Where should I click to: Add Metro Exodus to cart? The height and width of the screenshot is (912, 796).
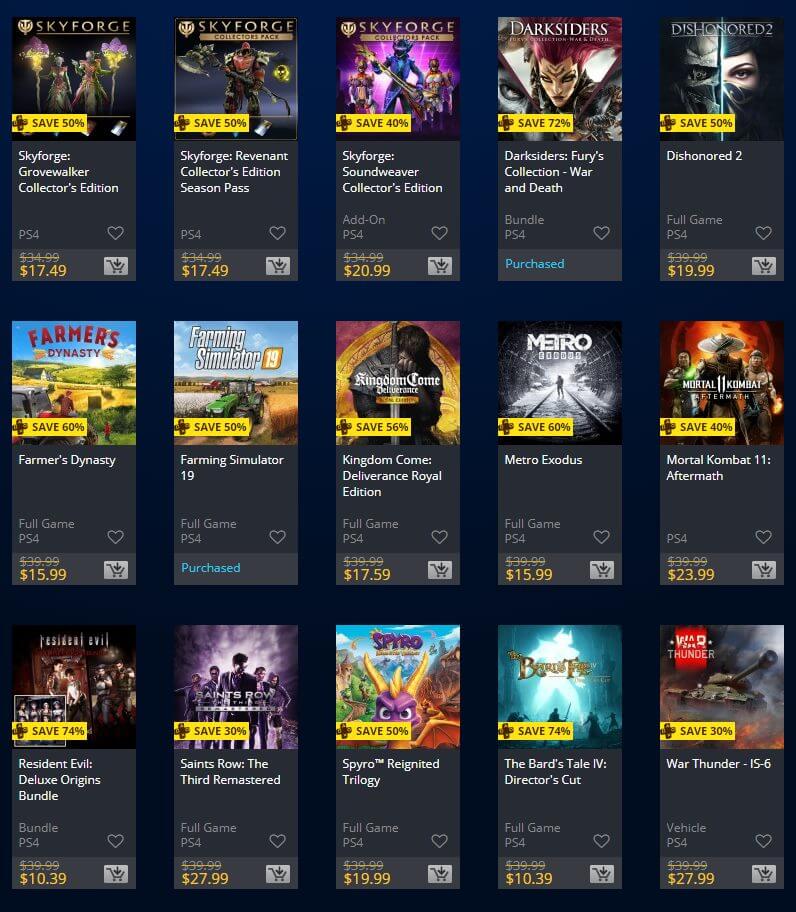602,570
